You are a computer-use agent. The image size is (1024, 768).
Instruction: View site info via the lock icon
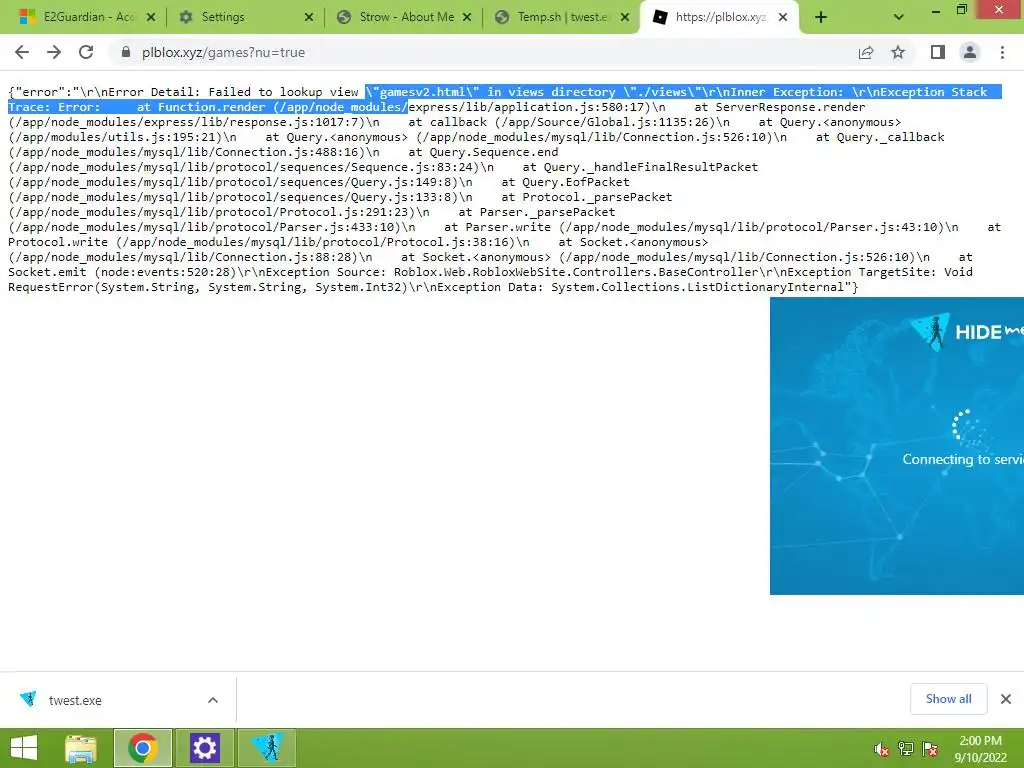click(126, 52)
